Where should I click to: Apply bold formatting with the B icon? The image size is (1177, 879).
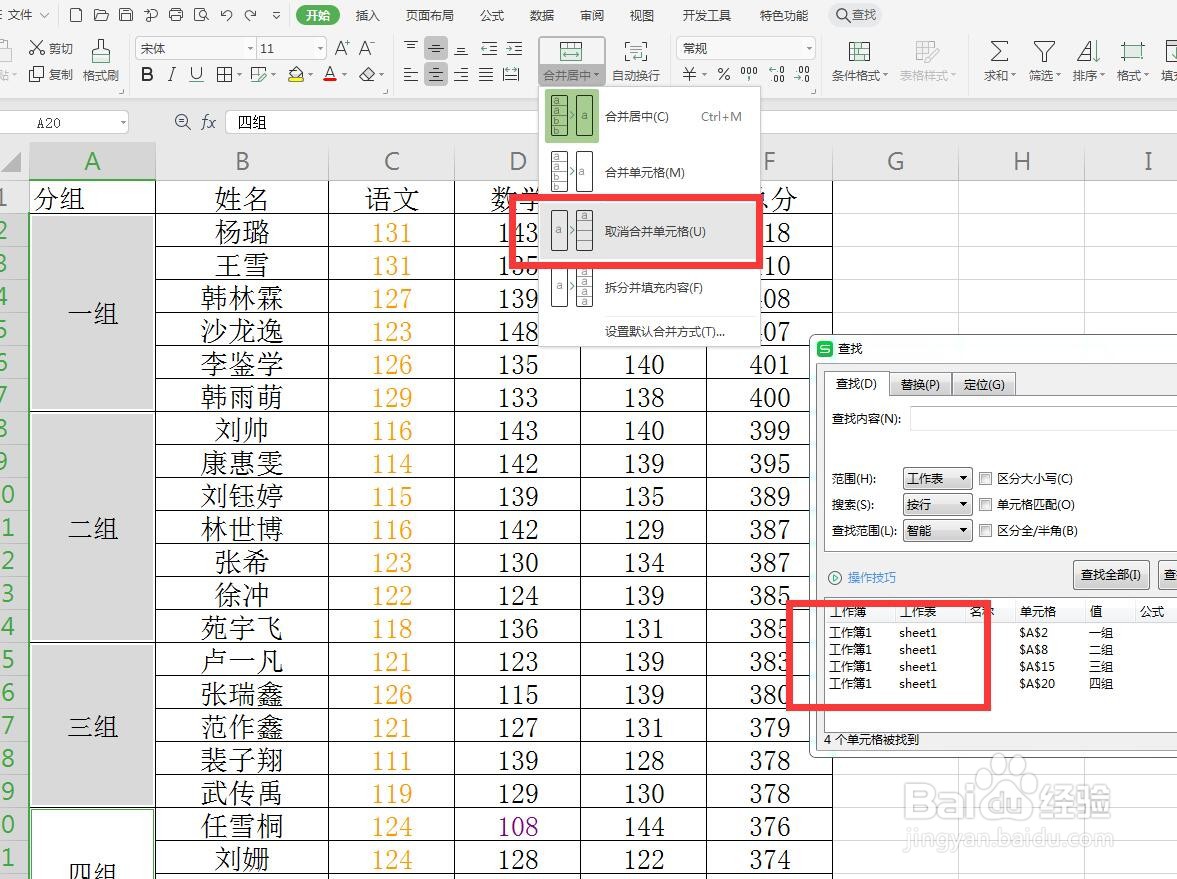(x=147, y=74)
